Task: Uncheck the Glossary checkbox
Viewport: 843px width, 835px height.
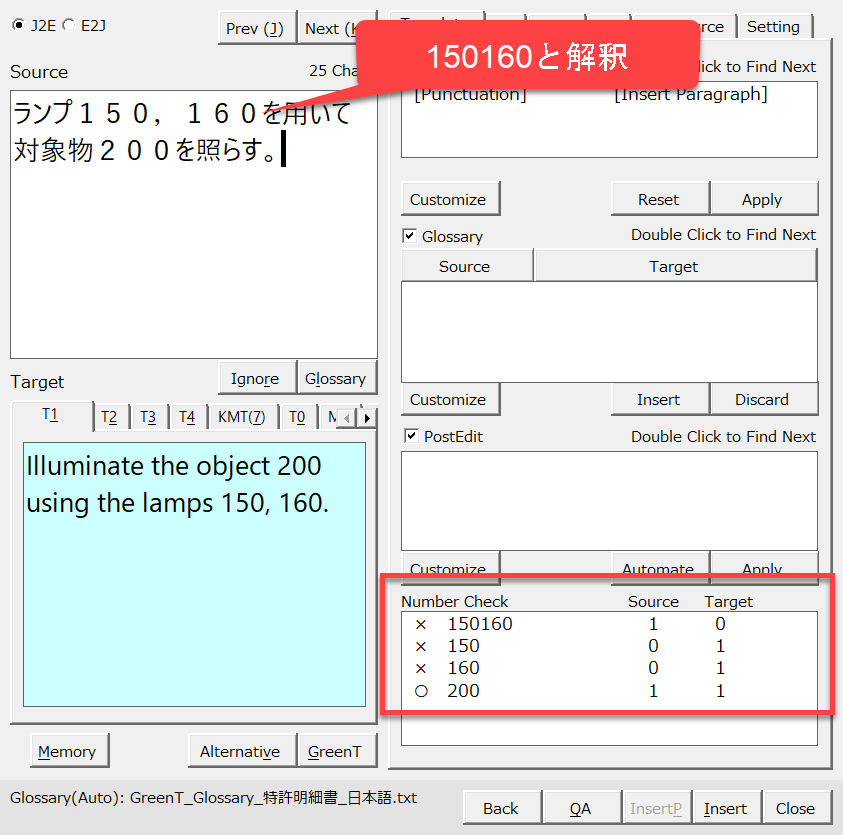Action: [x=410, y=237]
